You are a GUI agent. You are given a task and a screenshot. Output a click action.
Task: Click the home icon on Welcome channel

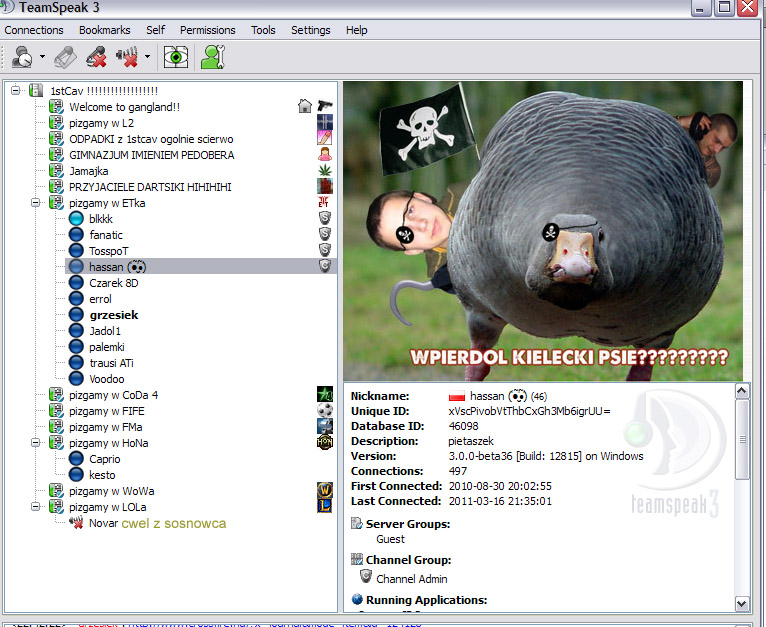click(x=305, y=107)
